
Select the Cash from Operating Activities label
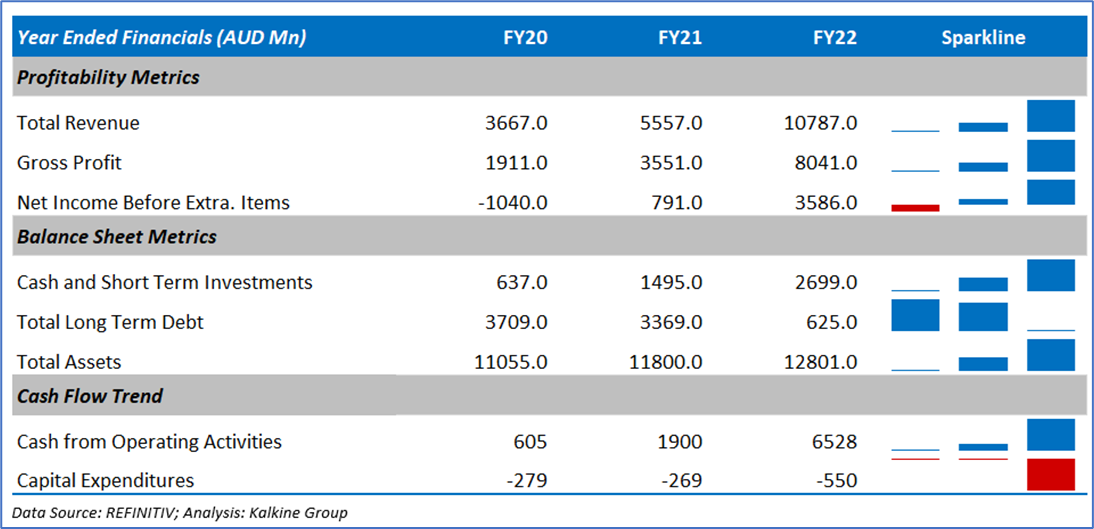(149, 442)
